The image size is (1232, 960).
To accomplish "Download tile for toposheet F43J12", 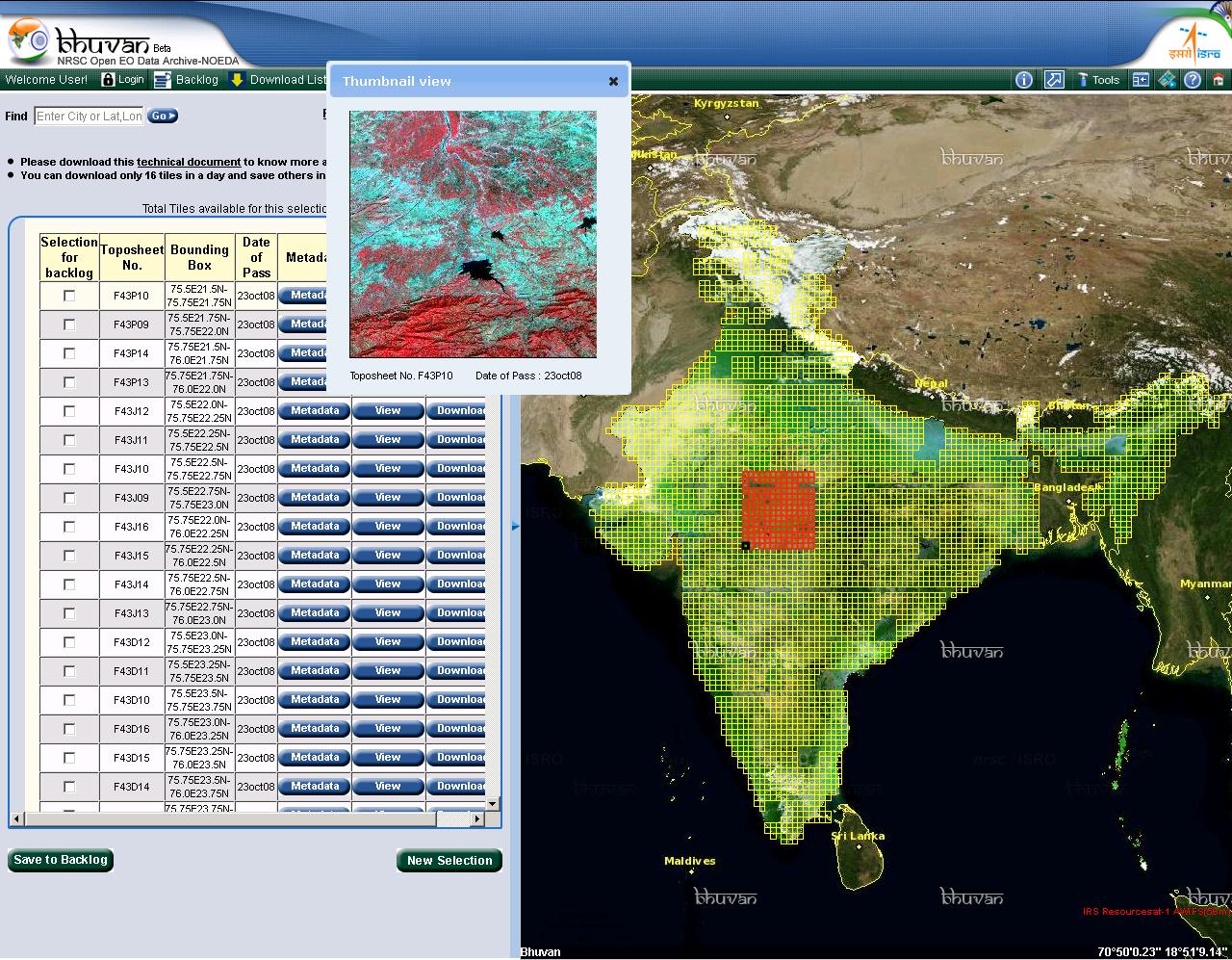I will click(x=456, y=411).
